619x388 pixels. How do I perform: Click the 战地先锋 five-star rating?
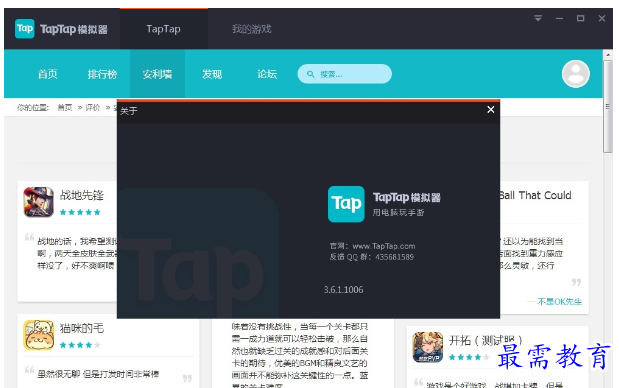[x=80, y=212]
